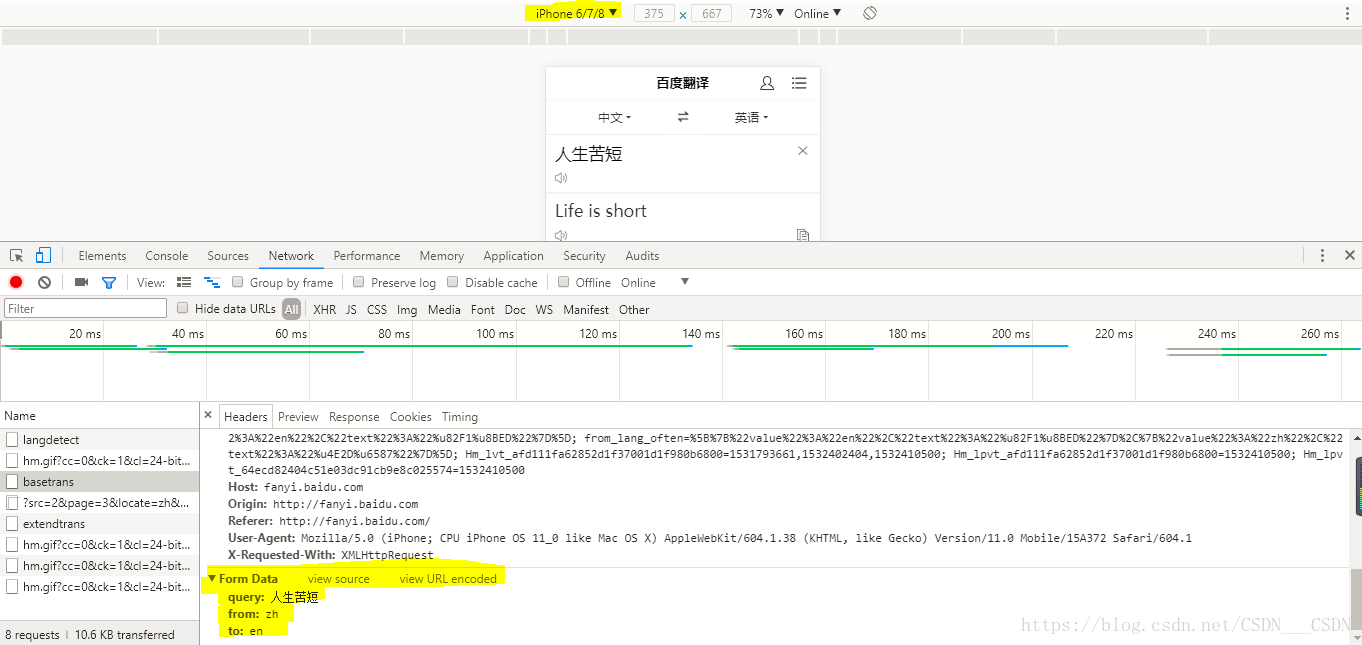Open the 73% zoom dropdown
Image resolution: width=1362 pixels, height=645 pixels.
[766, 13]
